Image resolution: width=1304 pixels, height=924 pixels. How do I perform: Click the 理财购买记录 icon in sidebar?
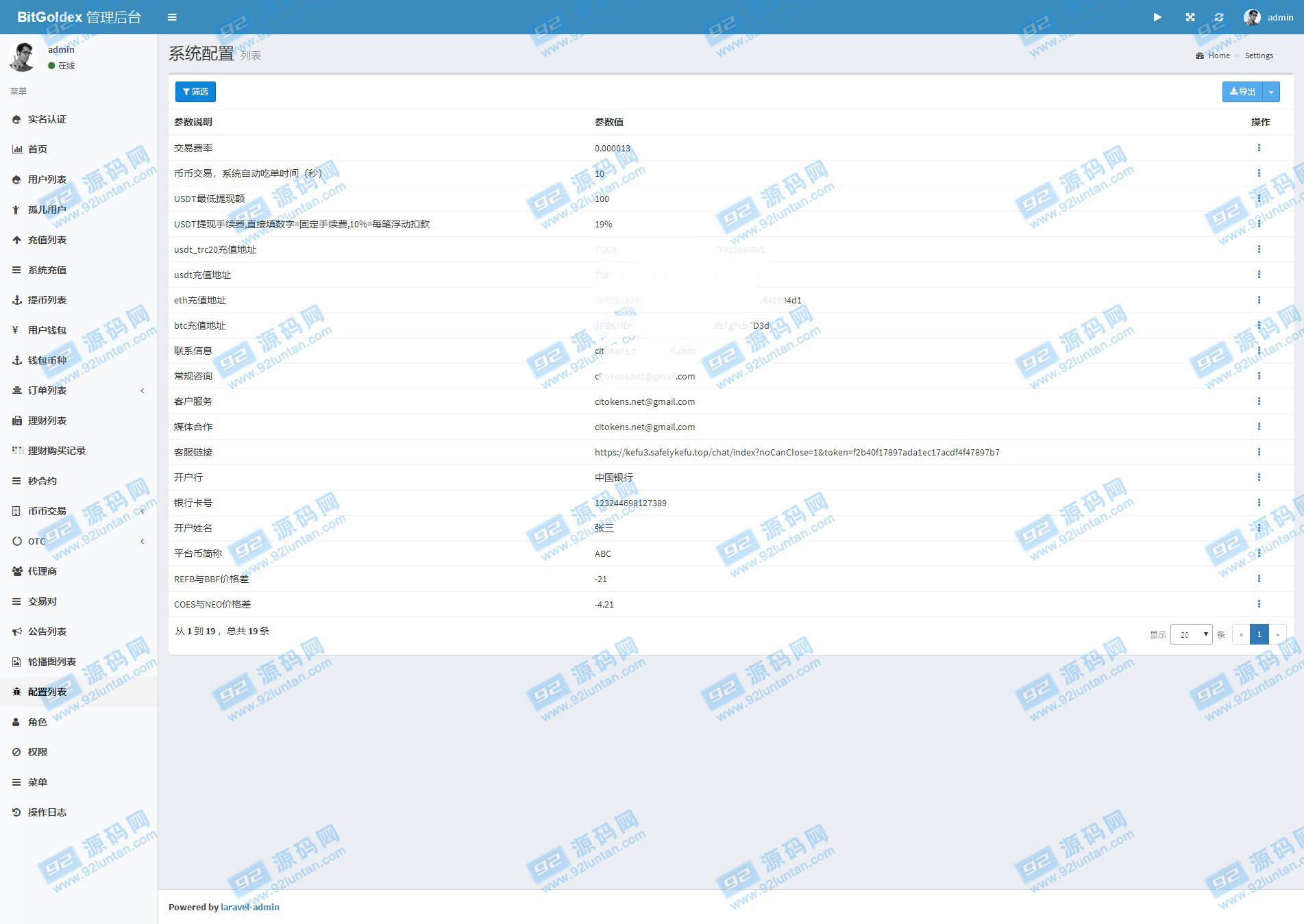[x=18, y=451]
